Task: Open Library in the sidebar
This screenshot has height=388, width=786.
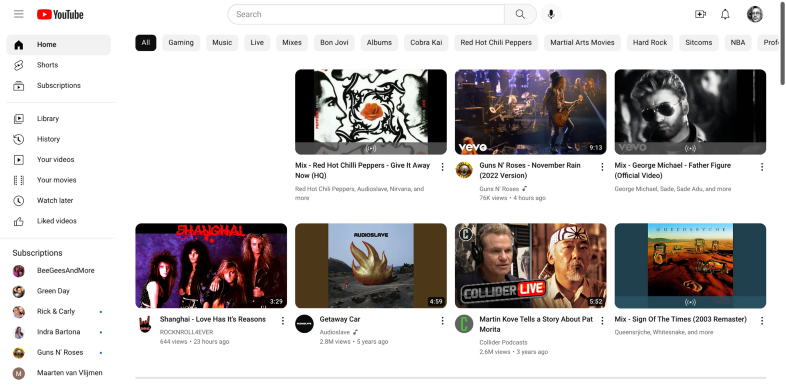Action: [x=59, y=119]
